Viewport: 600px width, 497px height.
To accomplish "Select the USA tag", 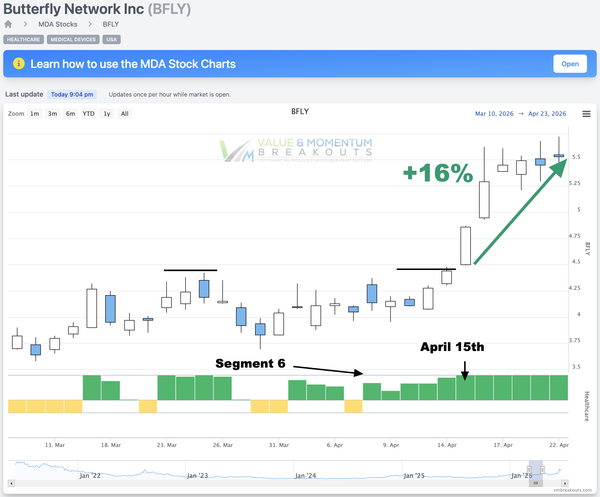I will point(111,39).
